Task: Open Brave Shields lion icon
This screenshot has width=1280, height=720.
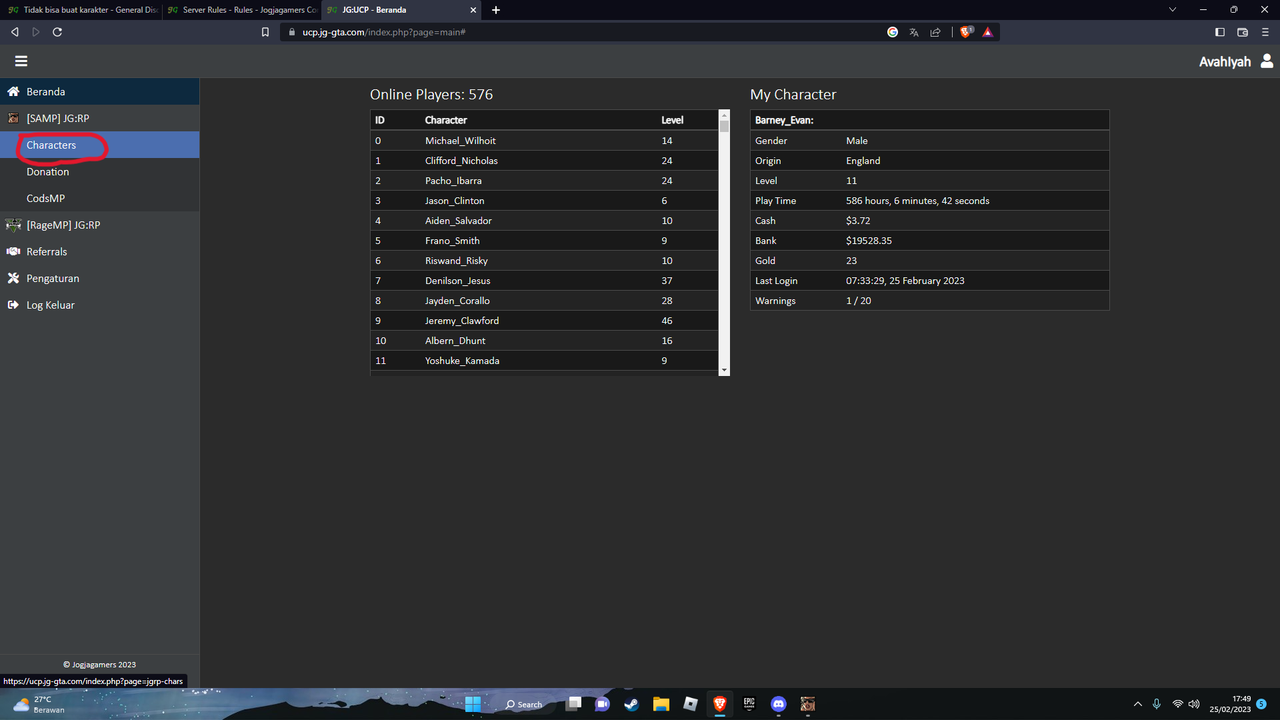Action: click(x=966, y=32)
